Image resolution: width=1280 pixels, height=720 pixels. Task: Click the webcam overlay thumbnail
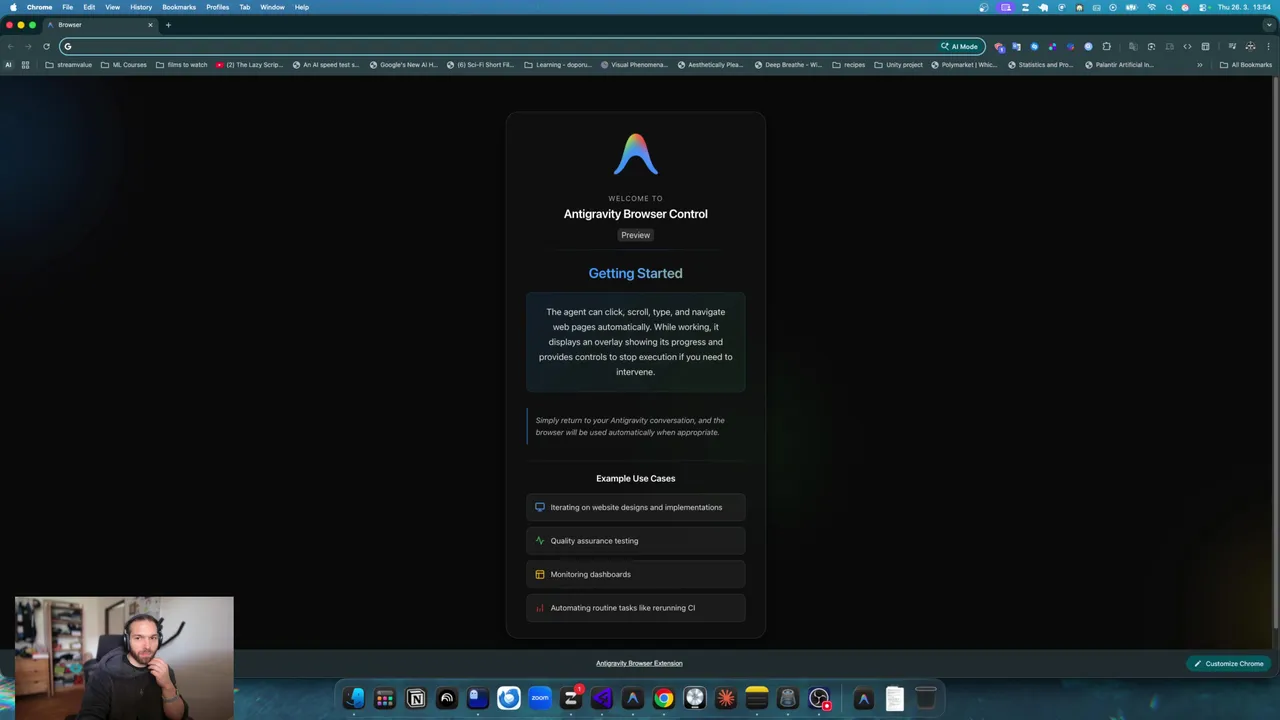(x=124, y=658)
